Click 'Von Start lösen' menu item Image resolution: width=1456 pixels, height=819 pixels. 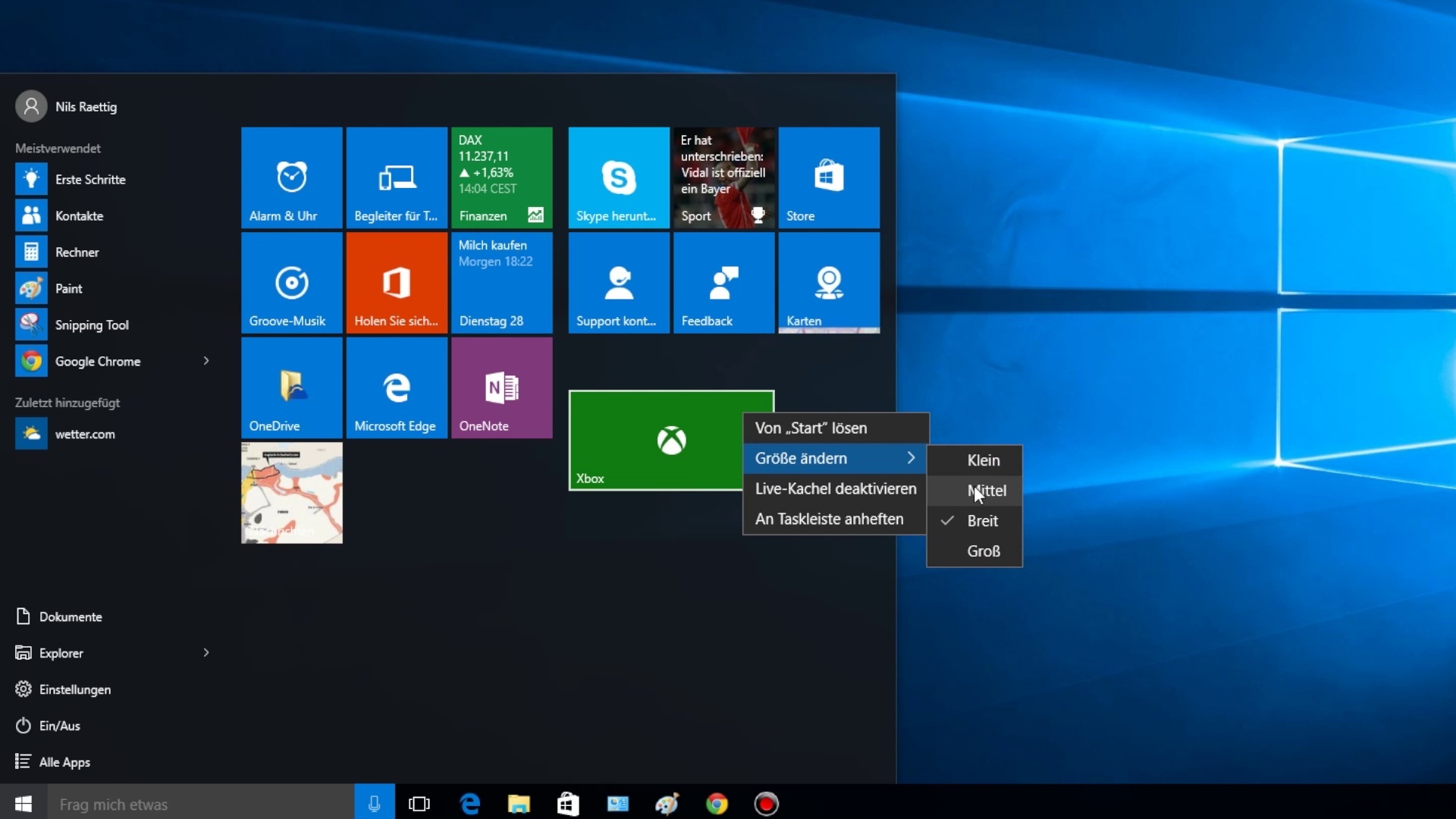[811, 427]
